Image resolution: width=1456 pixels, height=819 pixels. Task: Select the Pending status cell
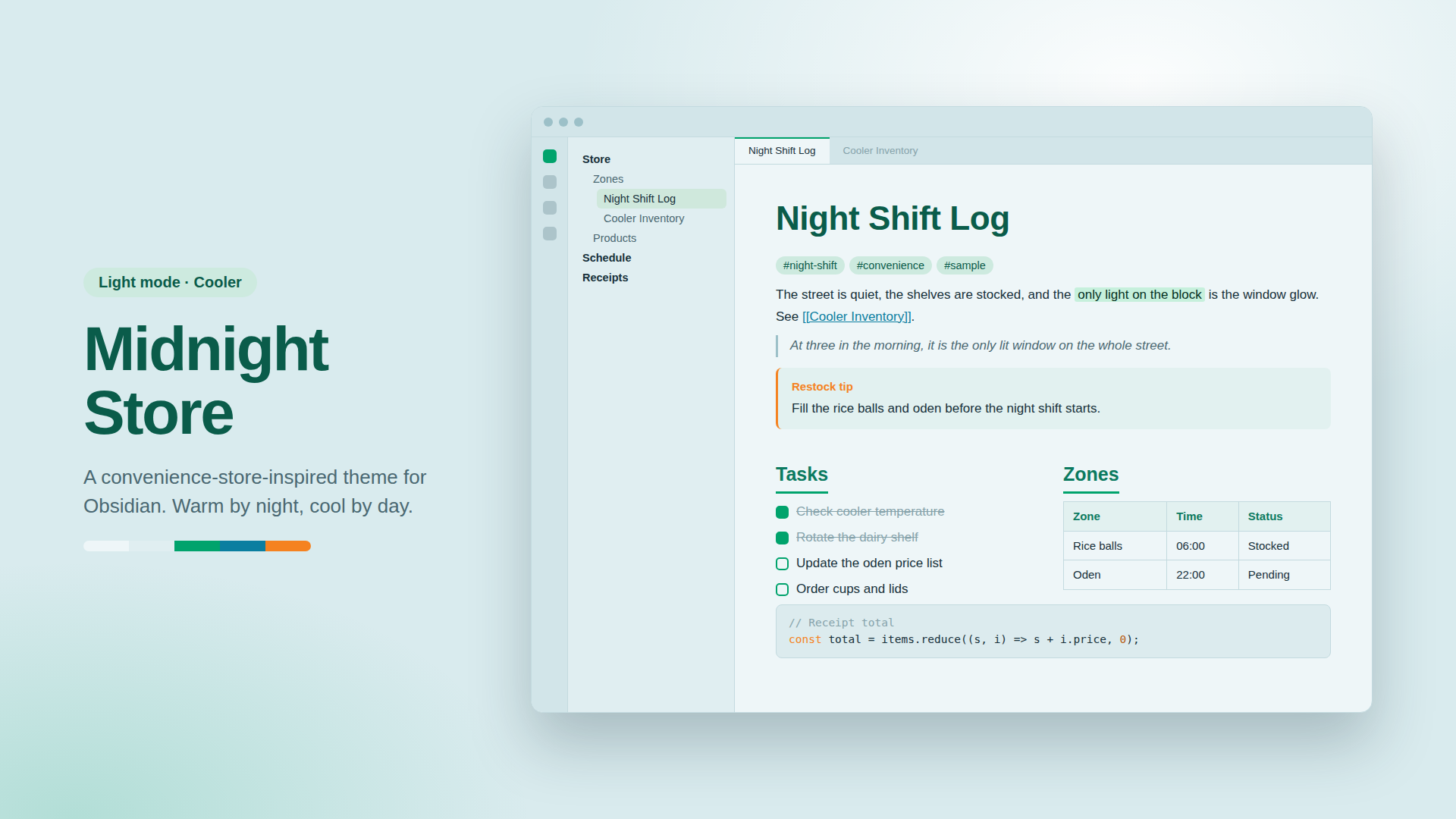[1285, 575]
